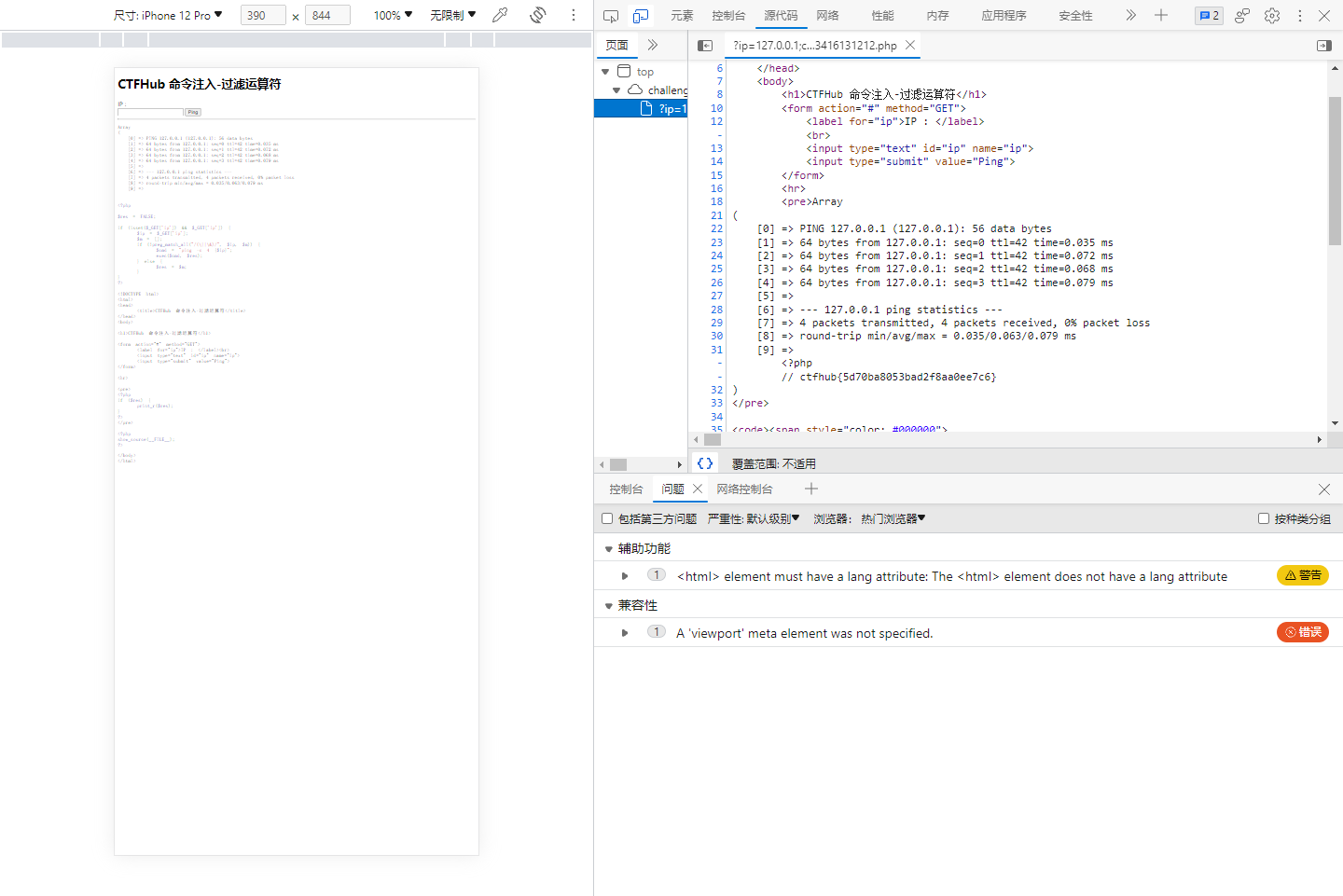Click the rotate device orientation icon
Image resolution: width=1343 pixels, height=896 pixels.
click(538, 15)
